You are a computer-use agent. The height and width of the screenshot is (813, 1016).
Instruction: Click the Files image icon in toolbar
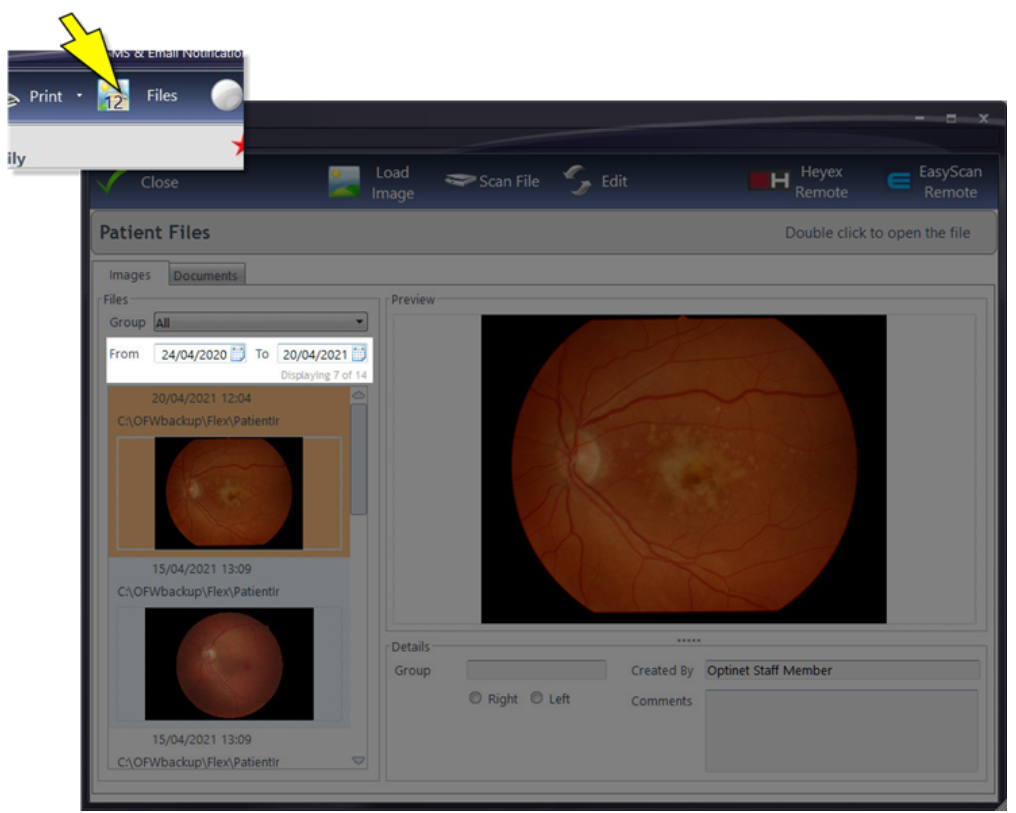point(113,96)
